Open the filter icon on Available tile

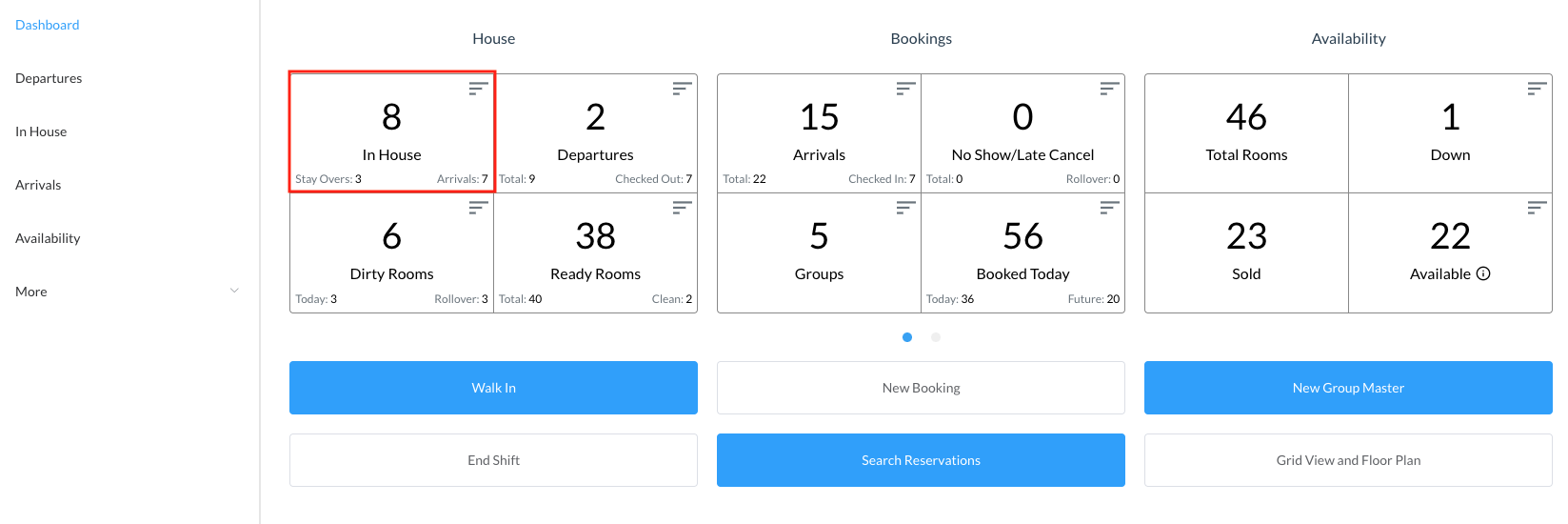[1537, 208]
